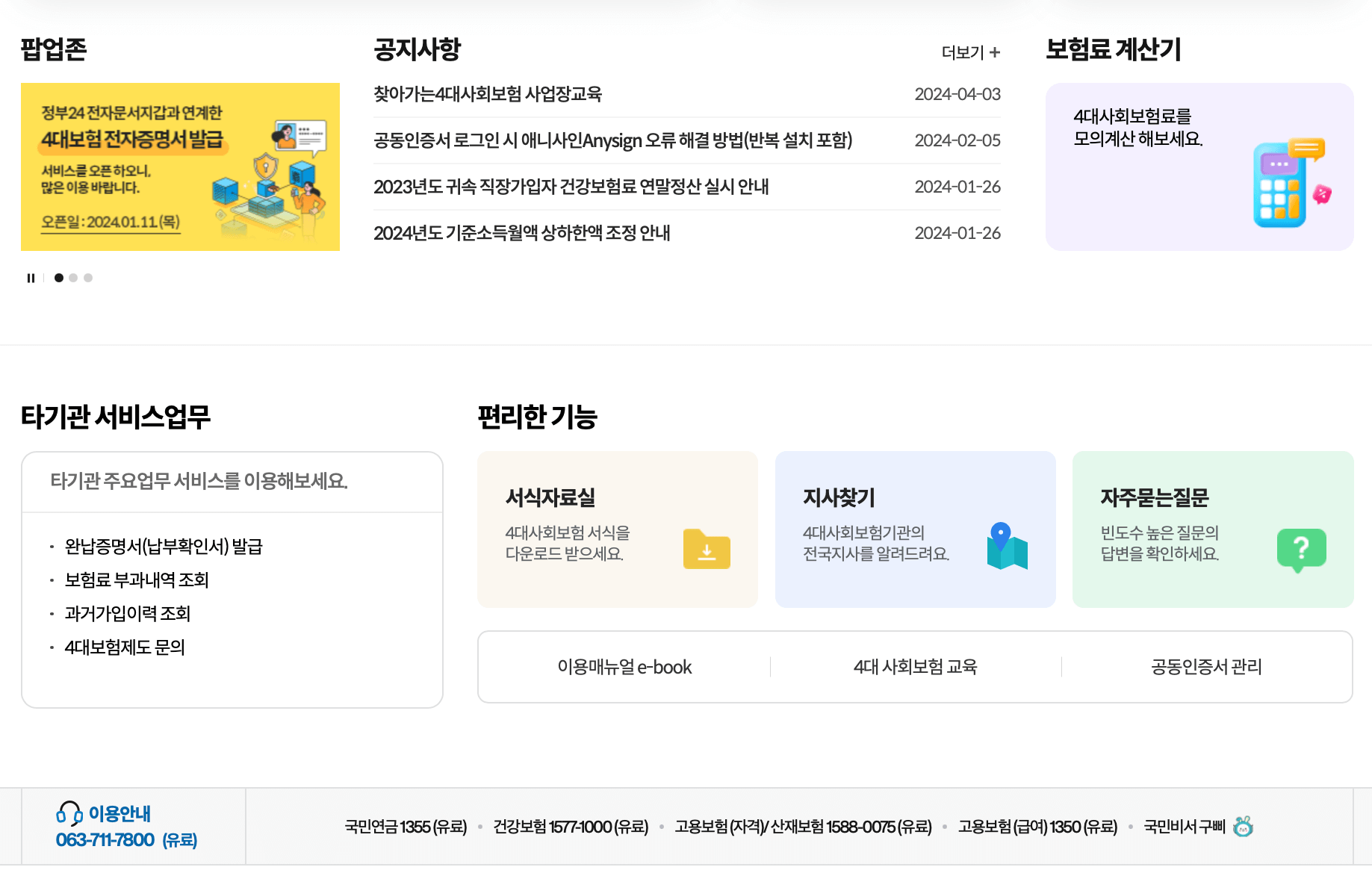The image size is (1372, 870).
Task: Click date 2024-04-03 in notice list
Action: pos(957,94)
